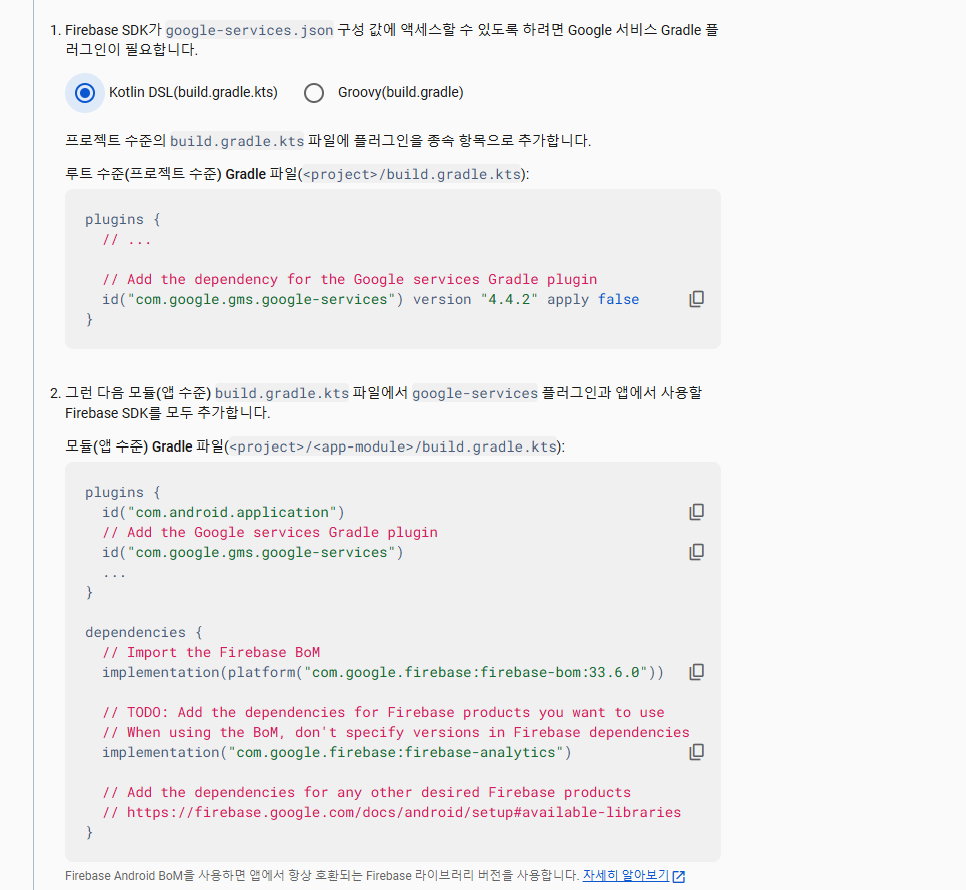Select the Groovy(build.gradle) radio button

click(x=314, y=93)
